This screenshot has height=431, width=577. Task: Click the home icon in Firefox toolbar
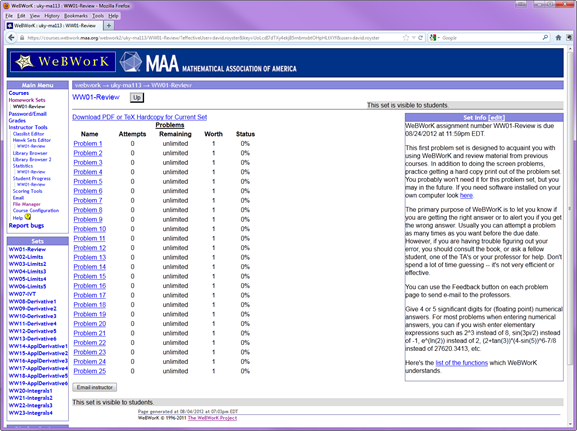pyautogui.click(x=558, y=38)
